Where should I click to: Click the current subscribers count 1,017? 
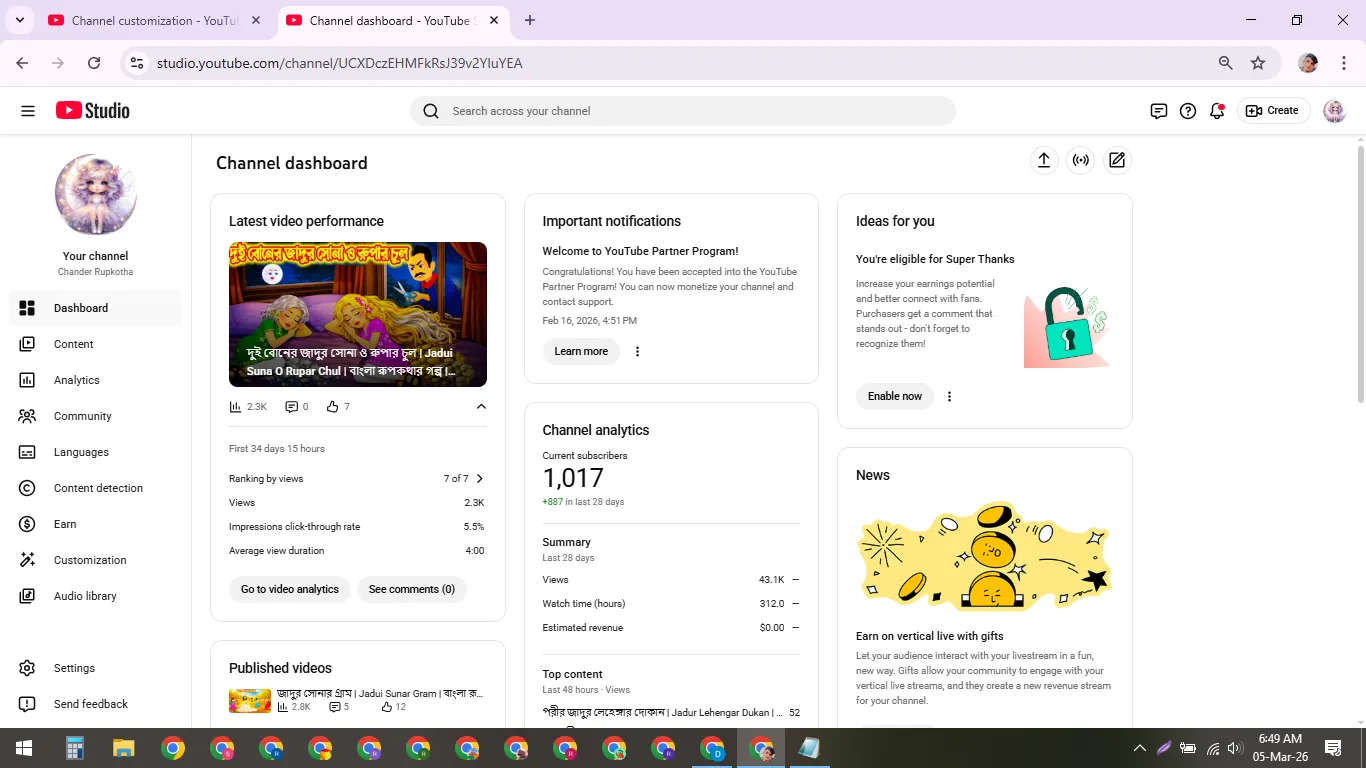point(573,478)
